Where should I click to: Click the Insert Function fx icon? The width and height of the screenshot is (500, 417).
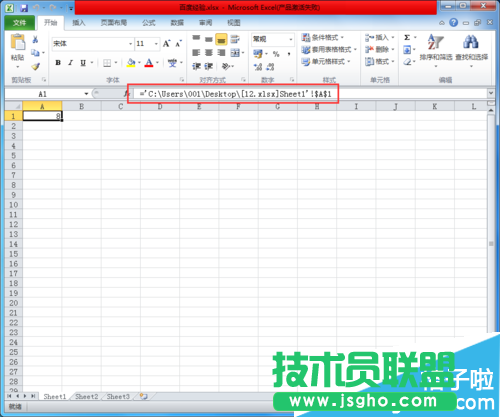click(x=126, y=94)
